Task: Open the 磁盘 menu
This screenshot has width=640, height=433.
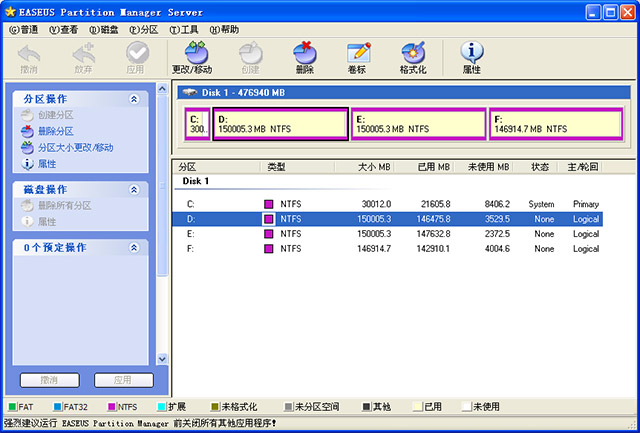Action: [x=104, y=30]
